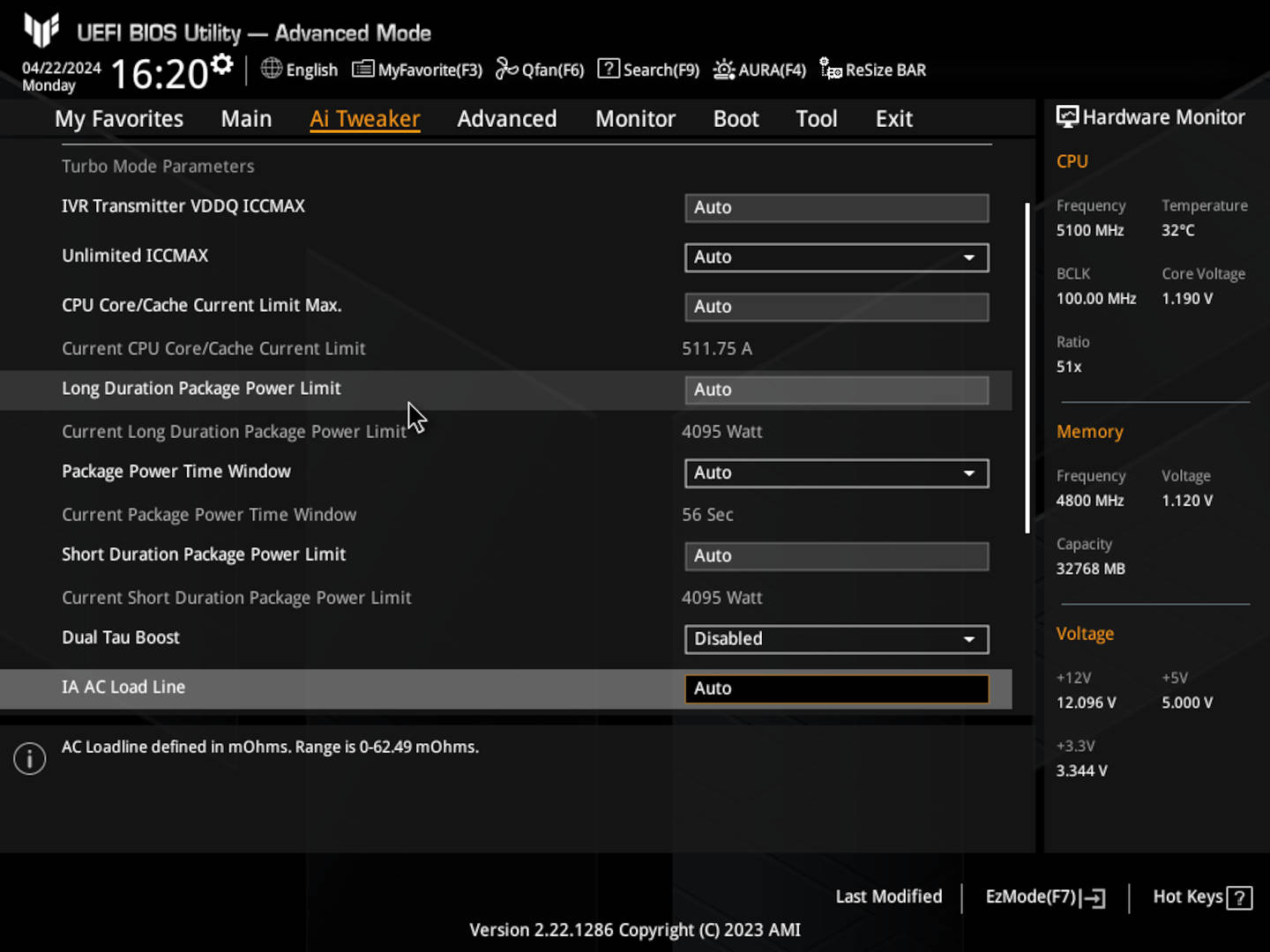Open the Monitor tab
Screen dimensions: 1270x952
click(x=635, y=119)
